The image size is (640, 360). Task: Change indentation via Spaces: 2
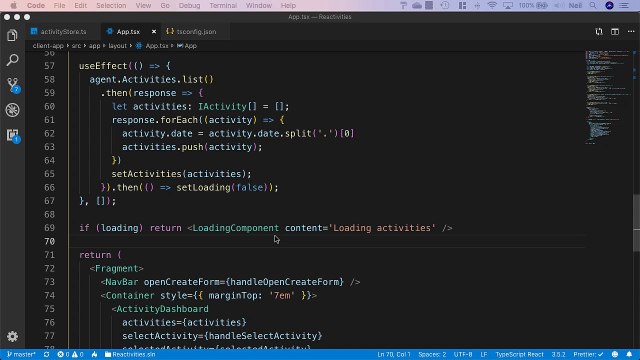click(x=432, y=354)
